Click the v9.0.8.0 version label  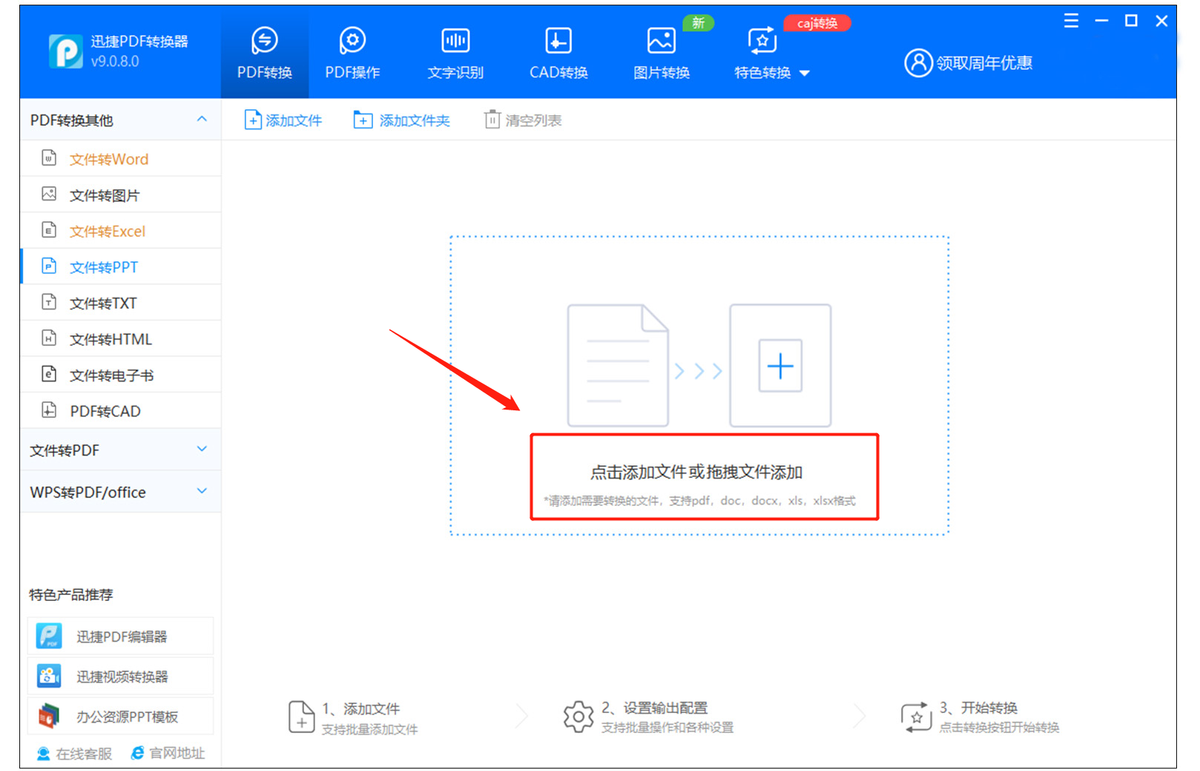[115, 62]
